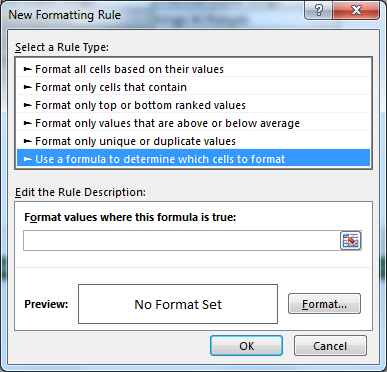The image size is (387, 372).
Task: Select 'Format all cells based on their values'
Action: pos(193,69)
